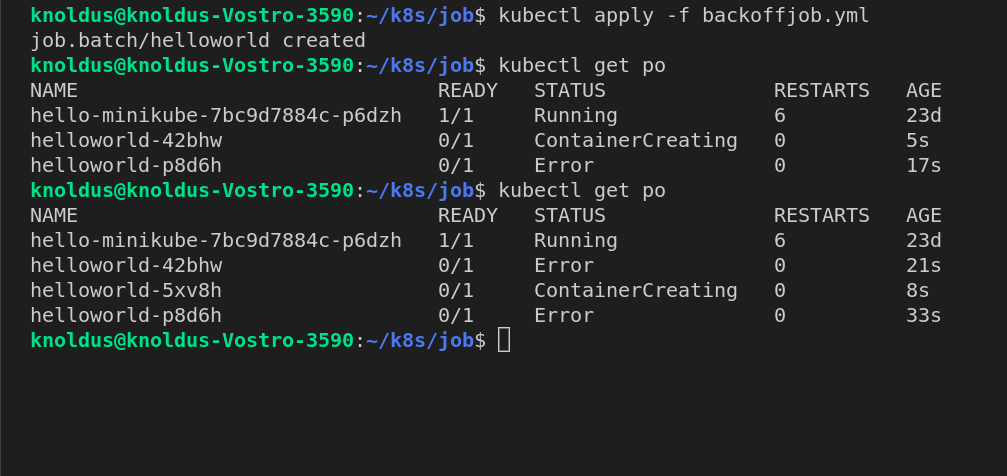Click the age value 33s

[x=924, y=315]
